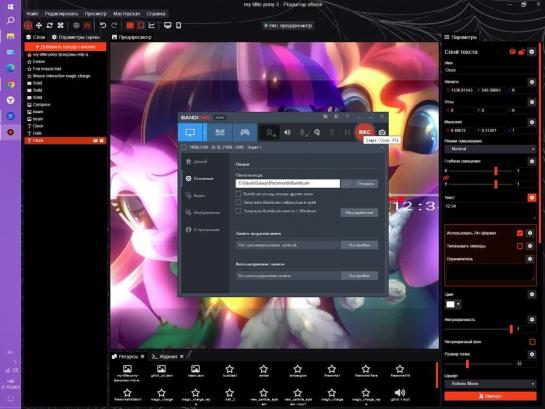Click the Bandicam advanced settings button
This screenshot has height=409, width=545.
(359, 212)
